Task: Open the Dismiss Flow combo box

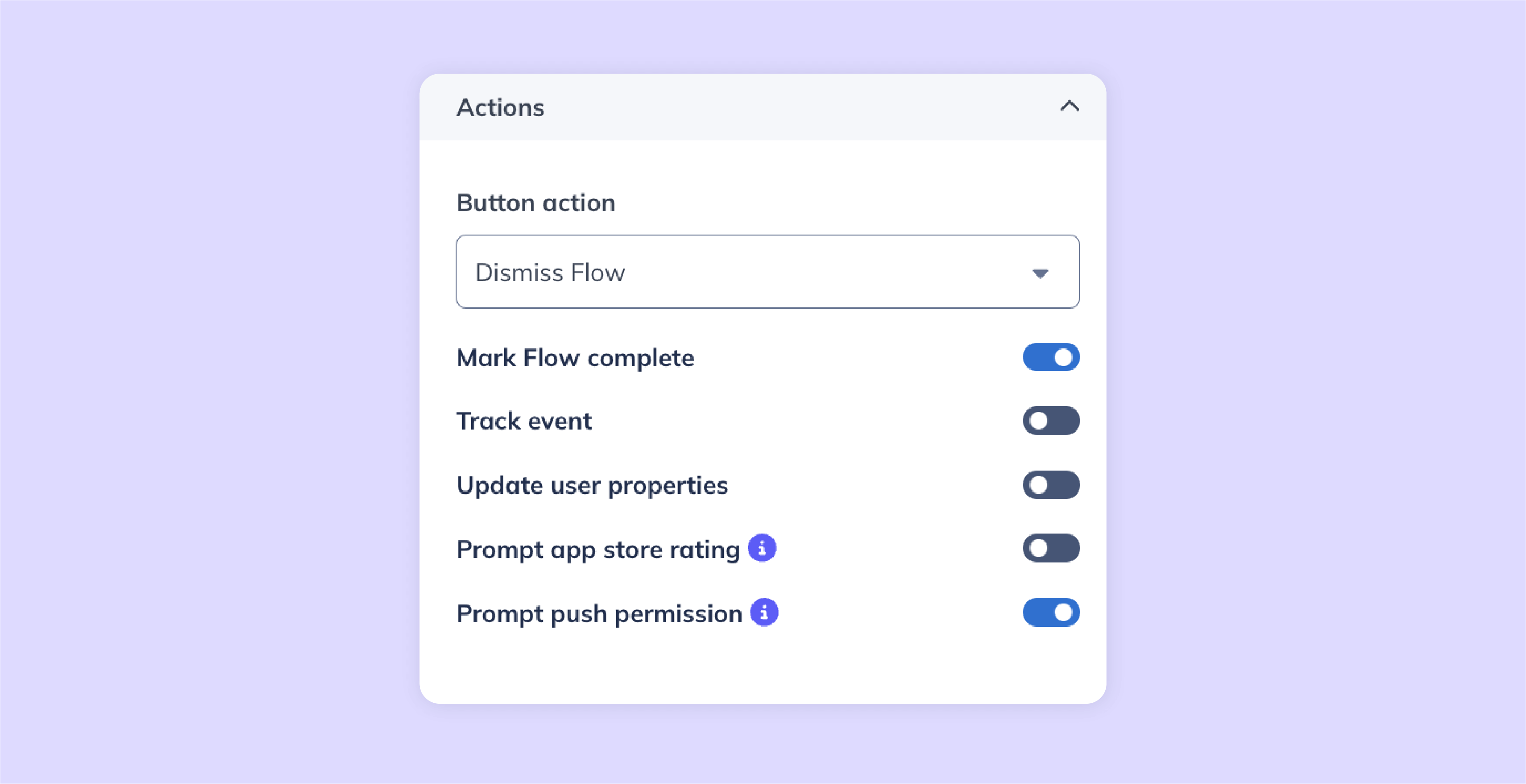Action: point(767,272)
